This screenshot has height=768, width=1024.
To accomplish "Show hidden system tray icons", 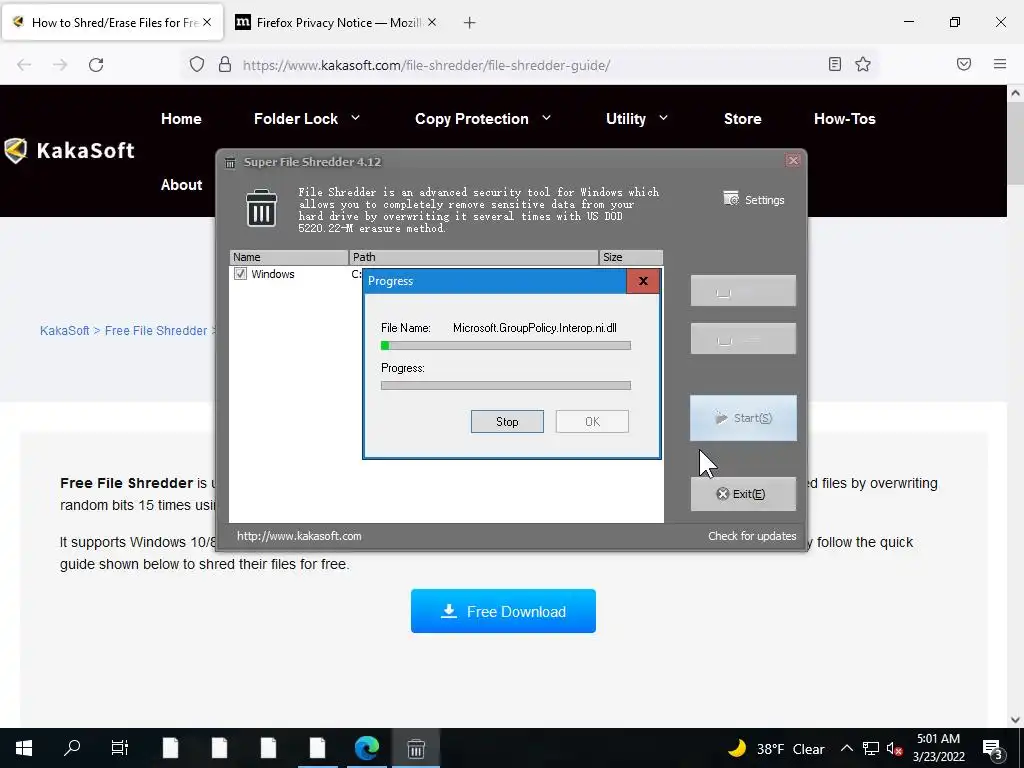I will coord(846,748).
